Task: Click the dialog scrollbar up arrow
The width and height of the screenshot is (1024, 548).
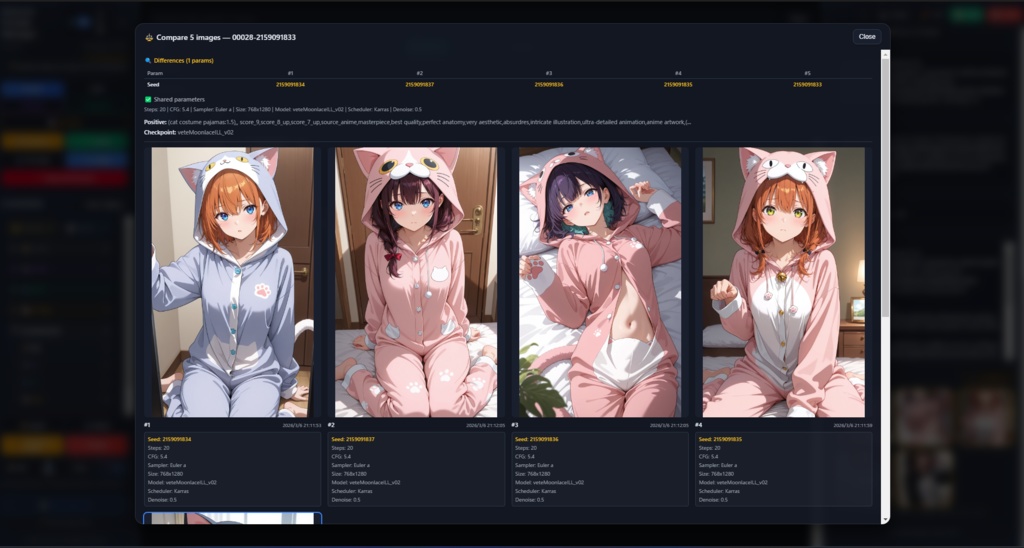Action: click(886, 54)
